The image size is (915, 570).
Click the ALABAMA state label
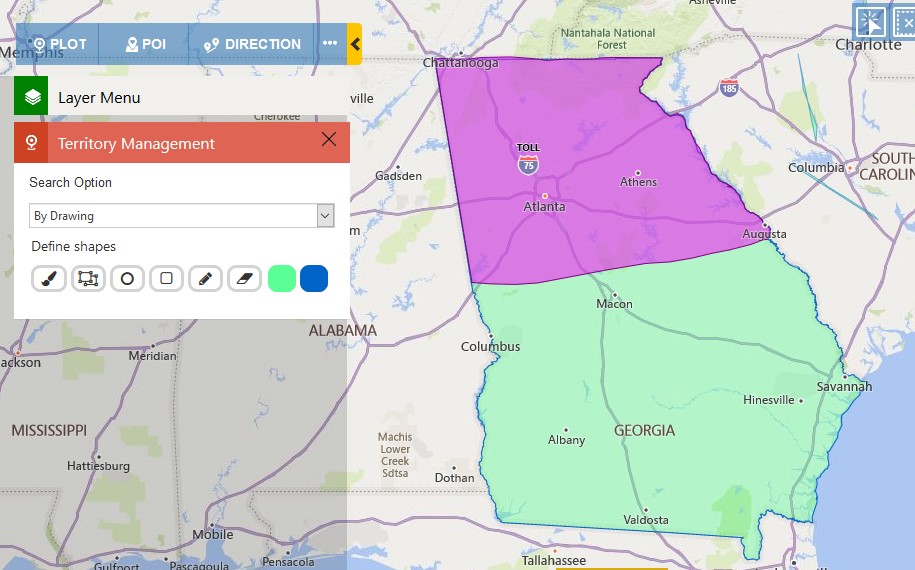tap(343, 331)
